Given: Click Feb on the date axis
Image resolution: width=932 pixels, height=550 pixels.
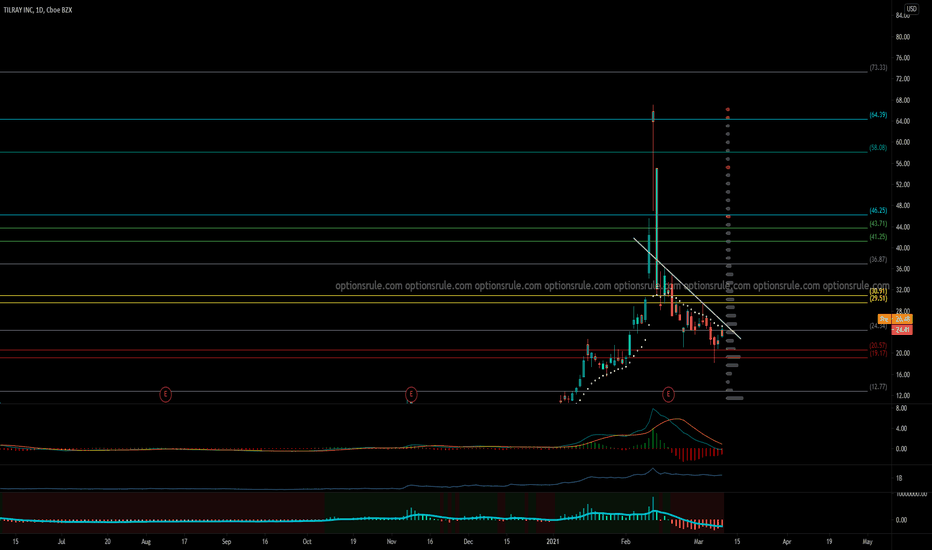Looking at the screenshot, I should coord(625,542).
